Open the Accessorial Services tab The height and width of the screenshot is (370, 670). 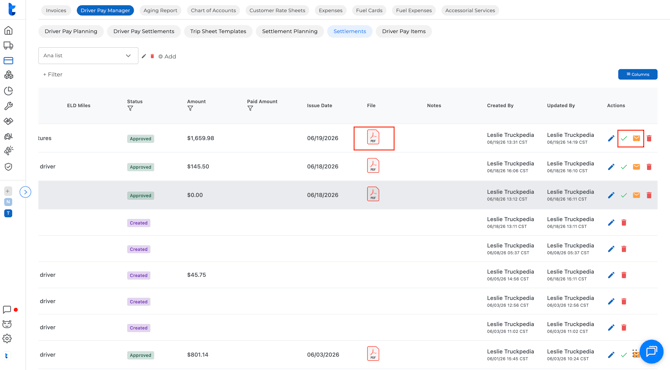pyautogui.click(x=470, y=10)
